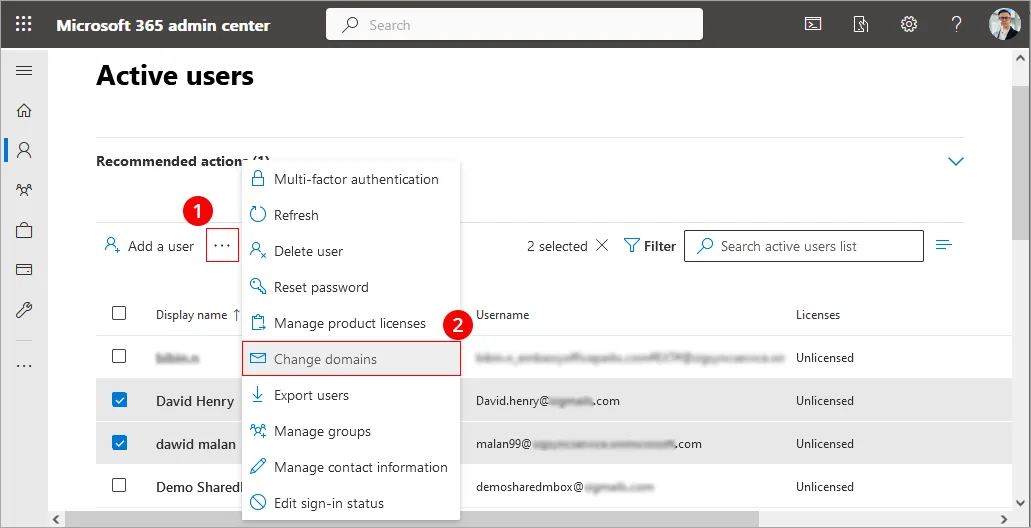Open the account profile picture
The image size is (1031, 528).
coord(1005,24)
